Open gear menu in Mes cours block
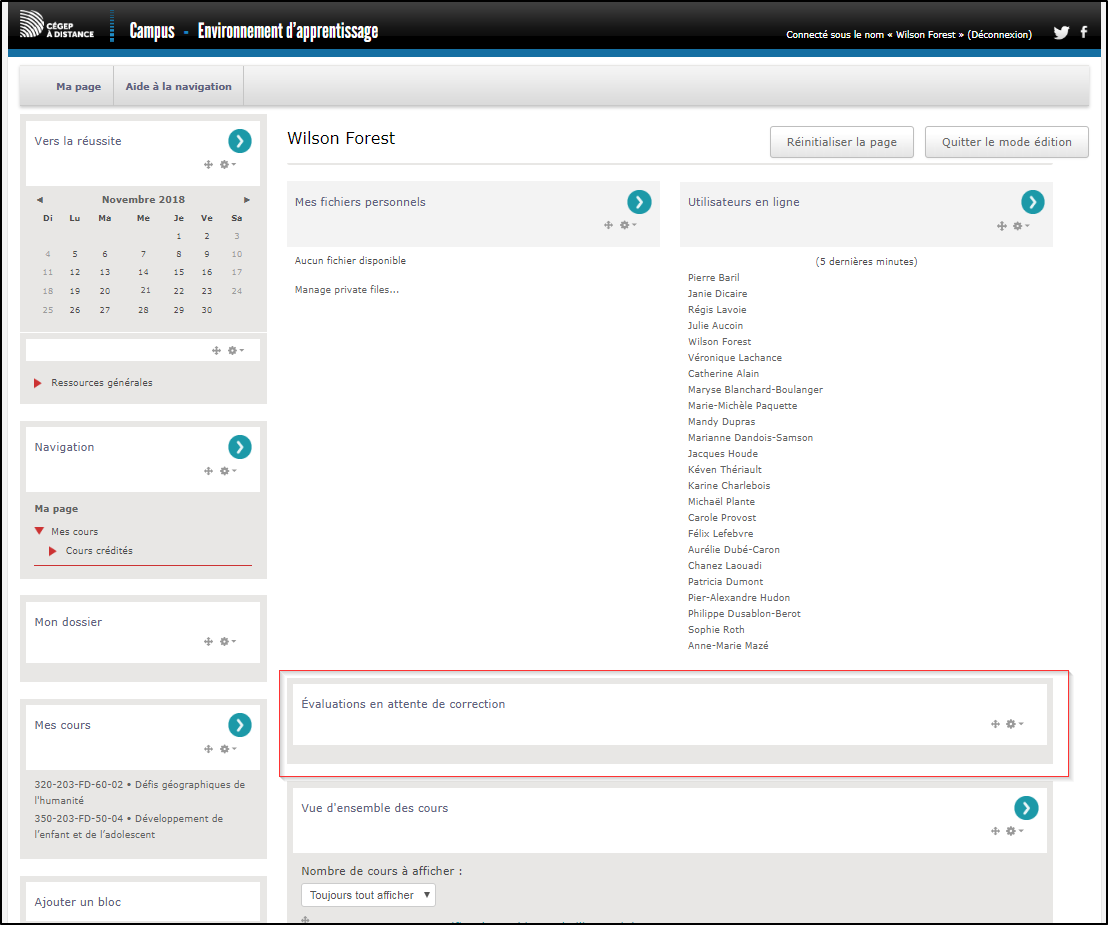 226,749
